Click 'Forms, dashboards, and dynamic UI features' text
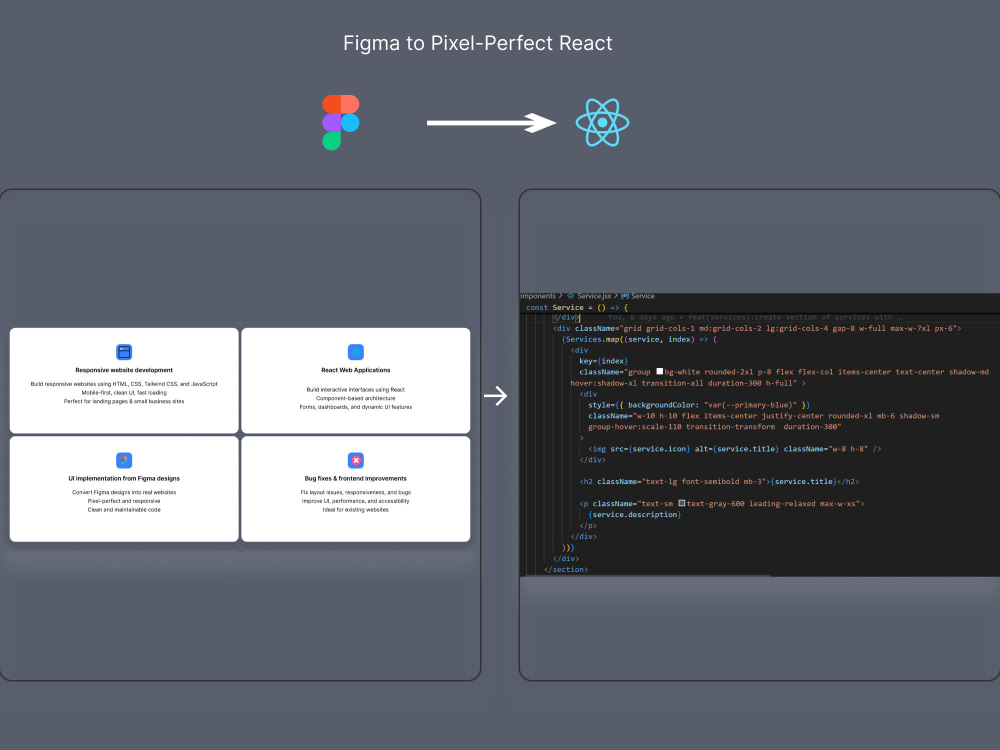 coord(356,407)
